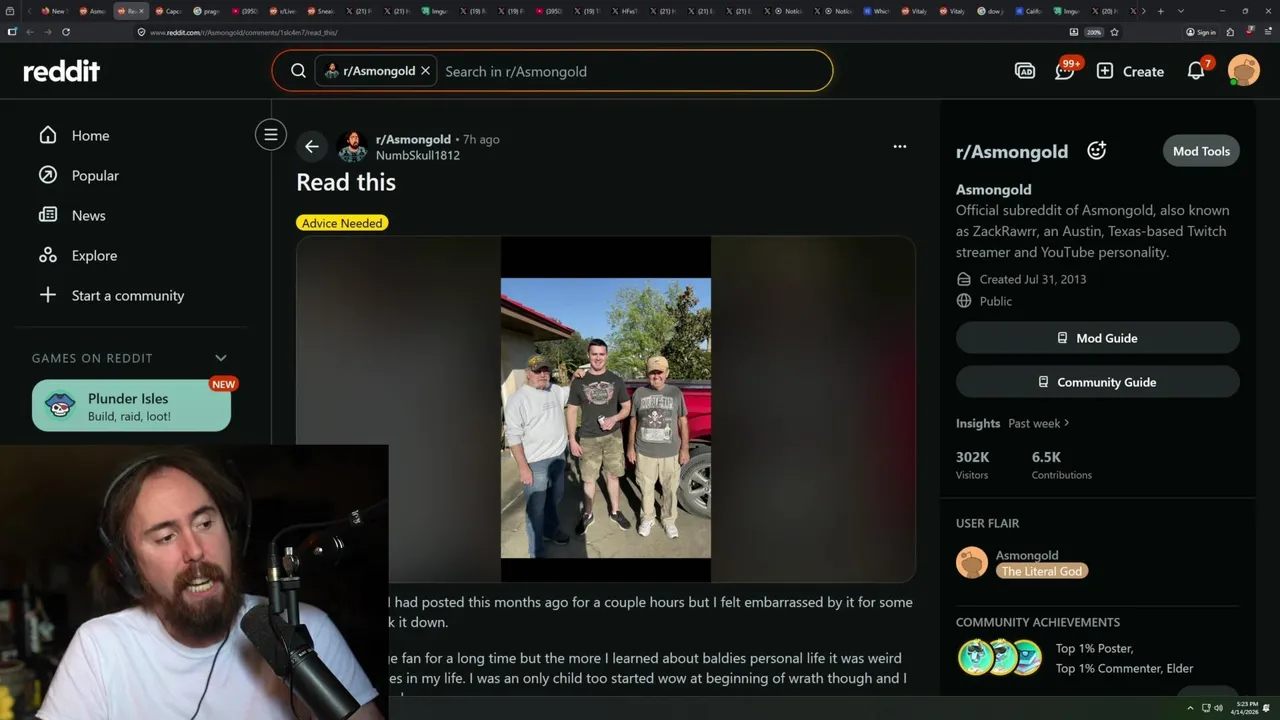List all tabs dropdown

click(x=1181, y=11)
